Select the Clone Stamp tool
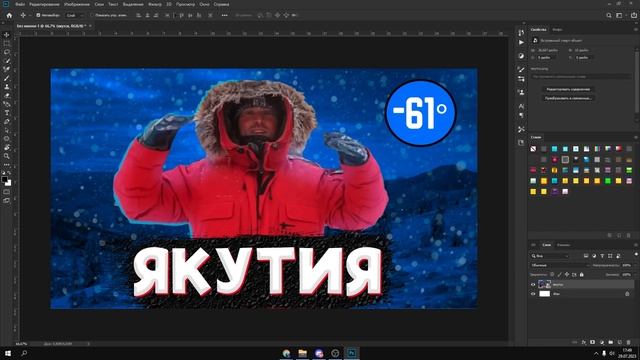 point(7,87)
